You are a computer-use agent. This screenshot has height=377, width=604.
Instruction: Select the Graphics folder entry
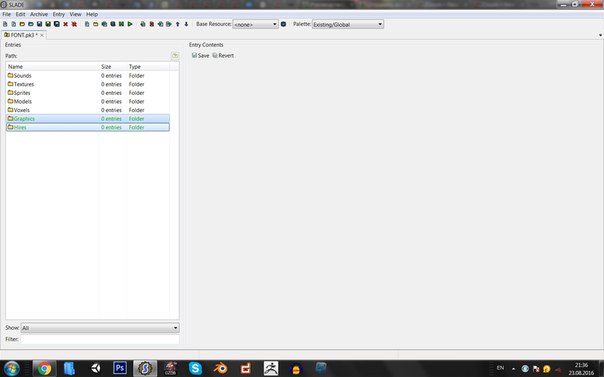pyautogui.click(x=88, y=119)
